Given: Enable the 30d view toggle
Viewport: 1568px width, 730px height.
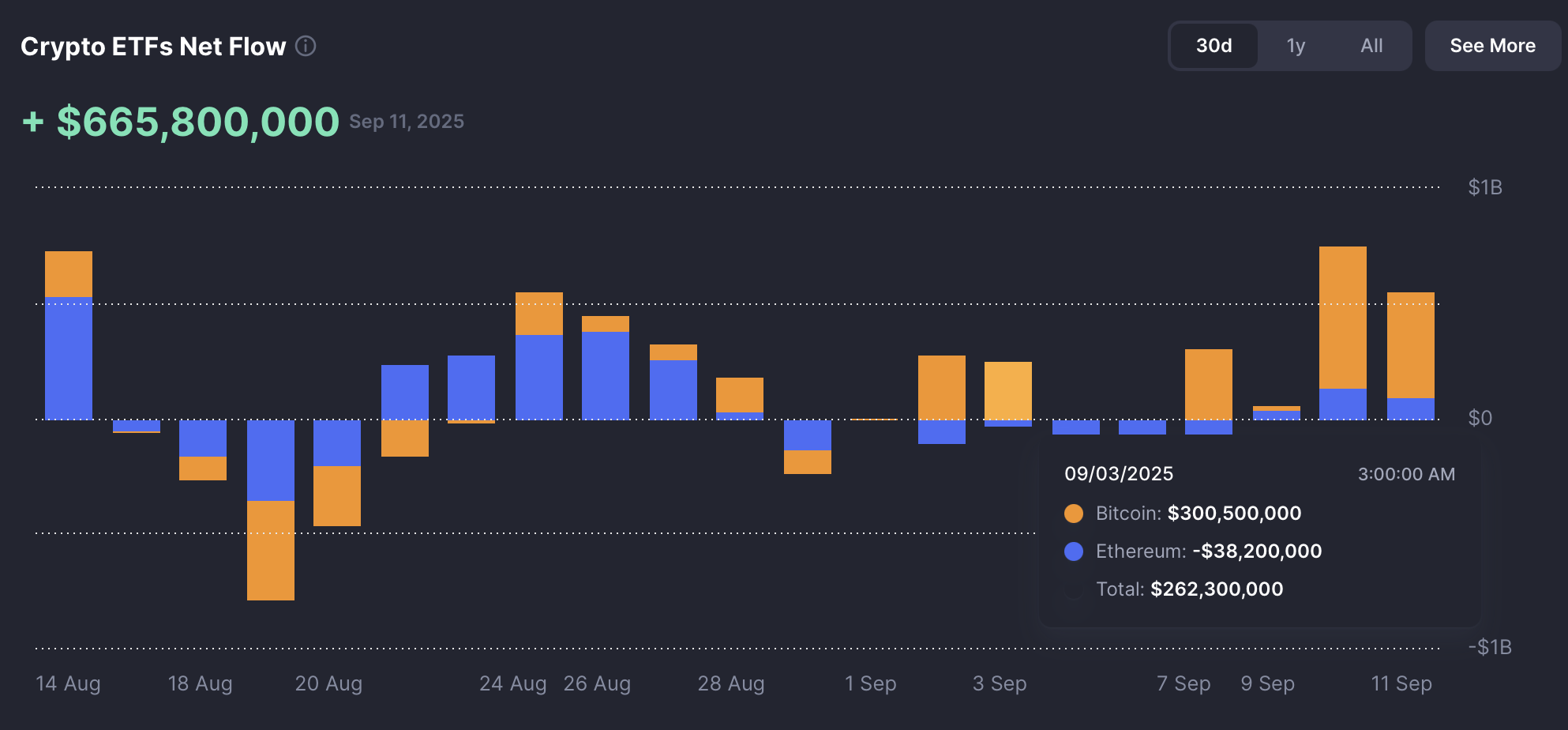Looking at the screenshot, I should pyautogui.click(x=1214, y=46).
